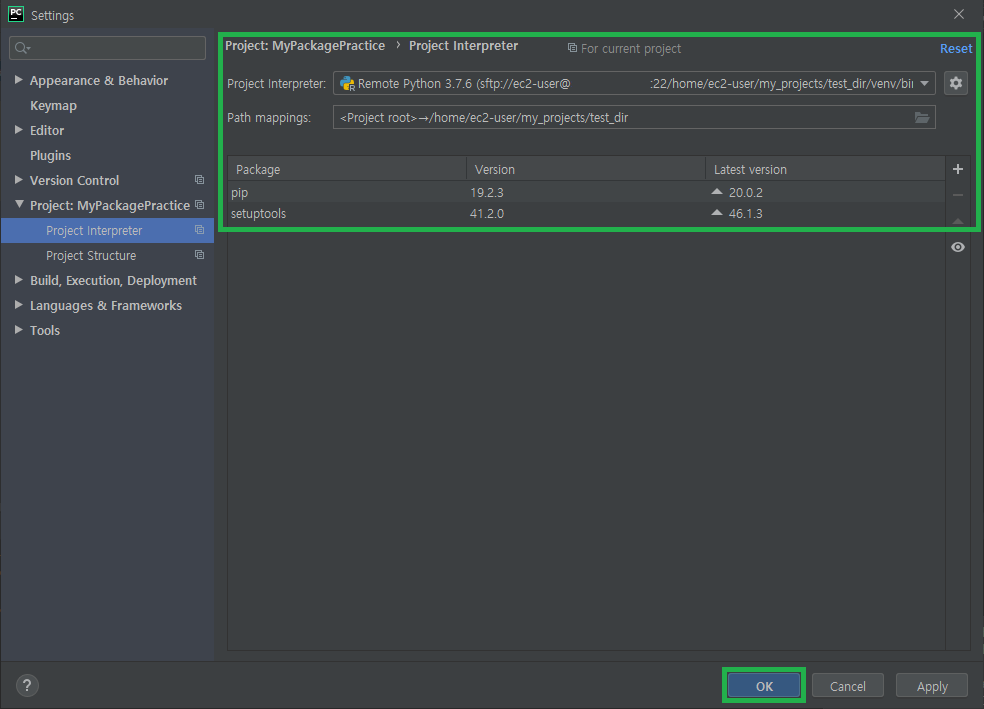Select the setuptools package row
Image resolution: width=984 pixels, height=709 pixels.
(586, 213)
